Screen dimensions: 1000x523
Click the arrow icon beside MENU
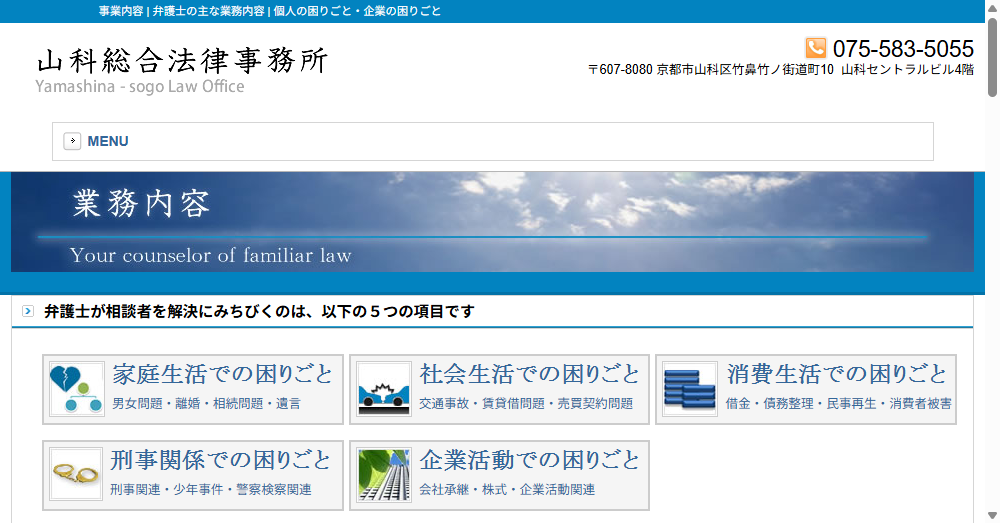(72, 141)
